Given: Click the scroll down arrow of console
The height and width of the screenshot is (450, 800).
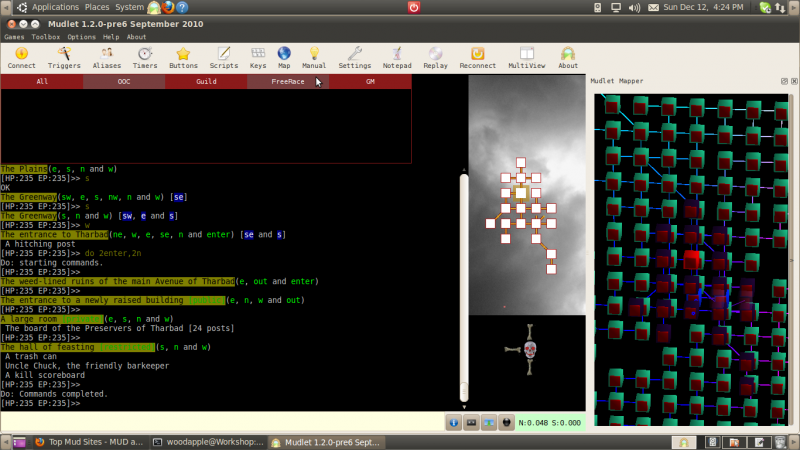Looking at the screenshot, I should coord(464,407).
